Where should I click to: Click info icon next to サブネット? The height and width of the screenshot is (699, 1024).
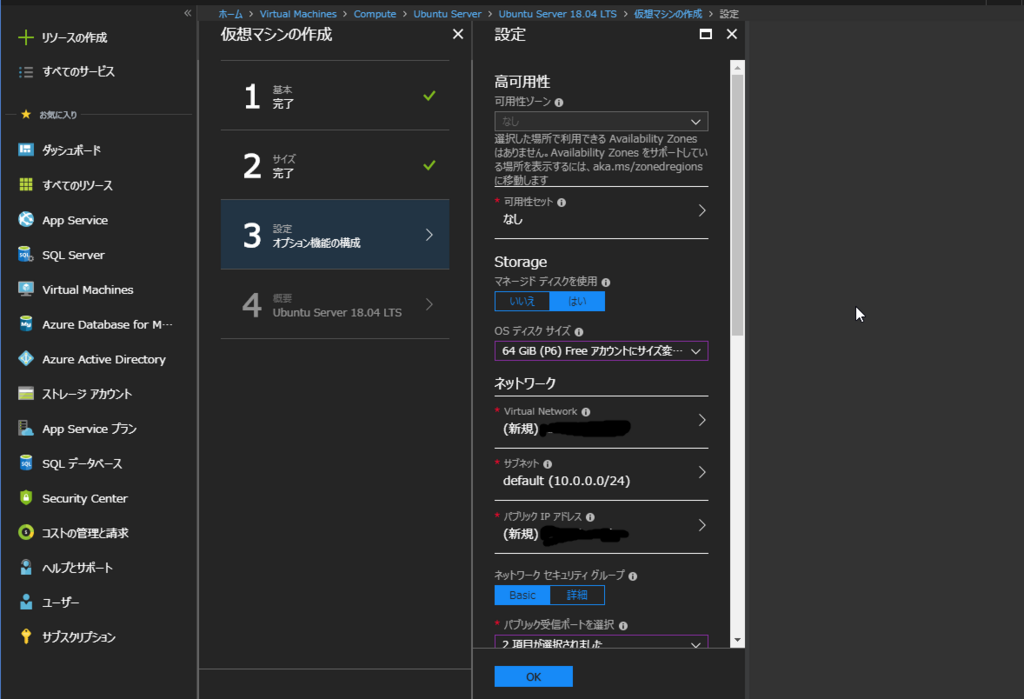[547, 464]
